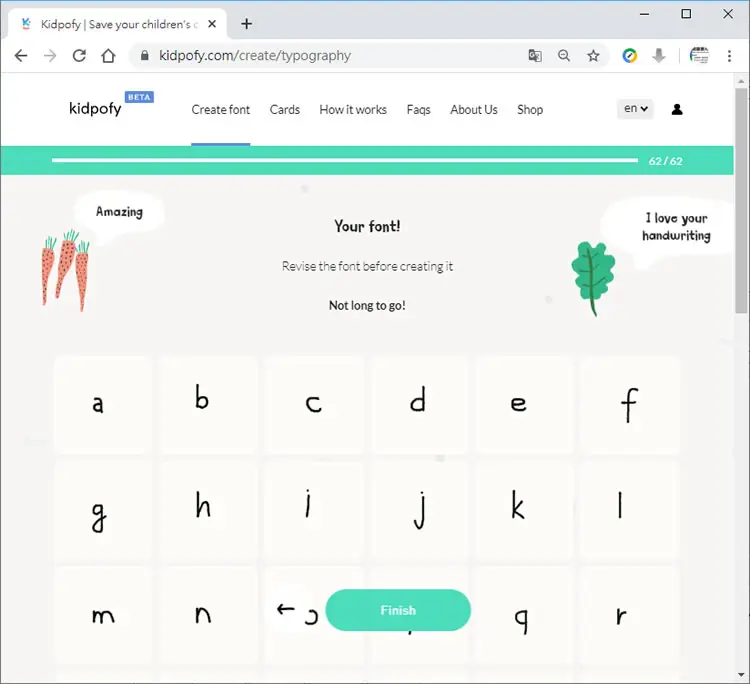
Task: Click the gray download arrow extension icon
Action: coord(659,56)
